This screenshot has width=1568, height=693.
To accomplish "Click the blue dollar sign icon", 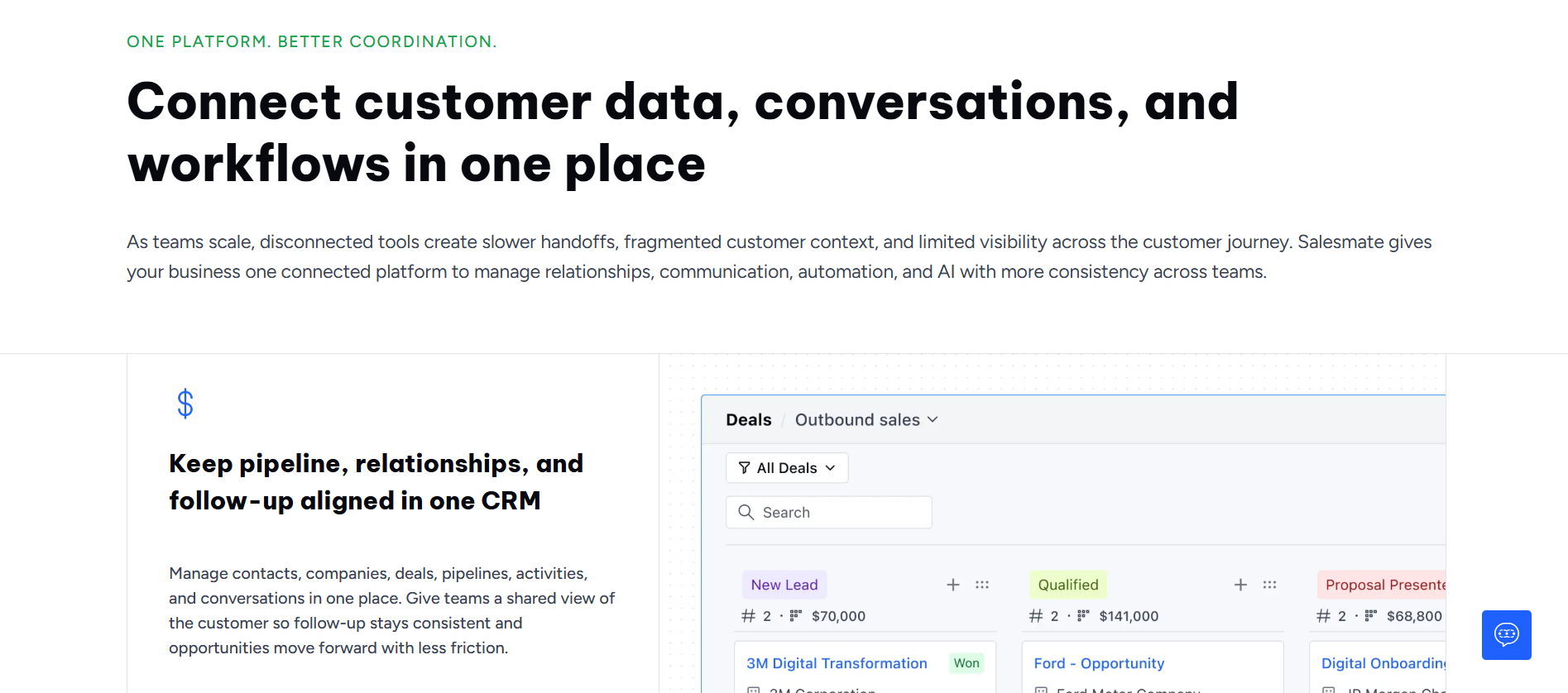I will pos(185,404).
